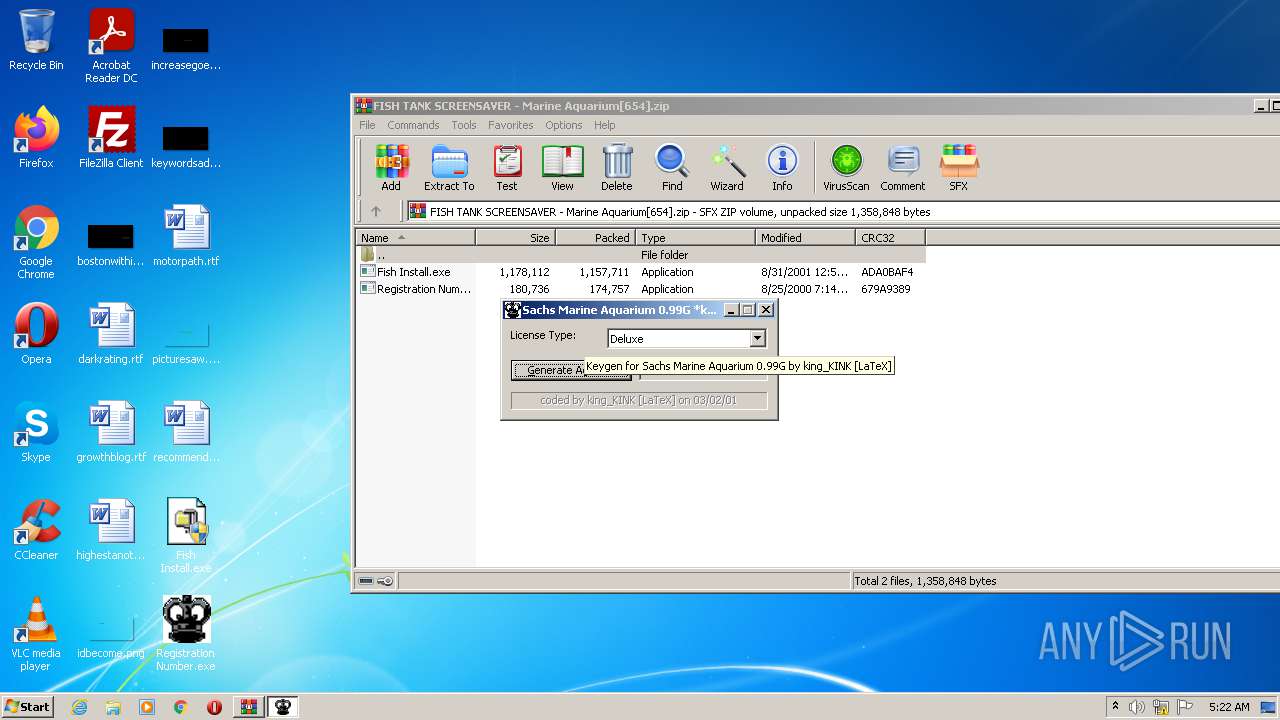Click the volume speaker tray icon
Viewport: 1280px width, 720px height.
tap(1137, 707)
